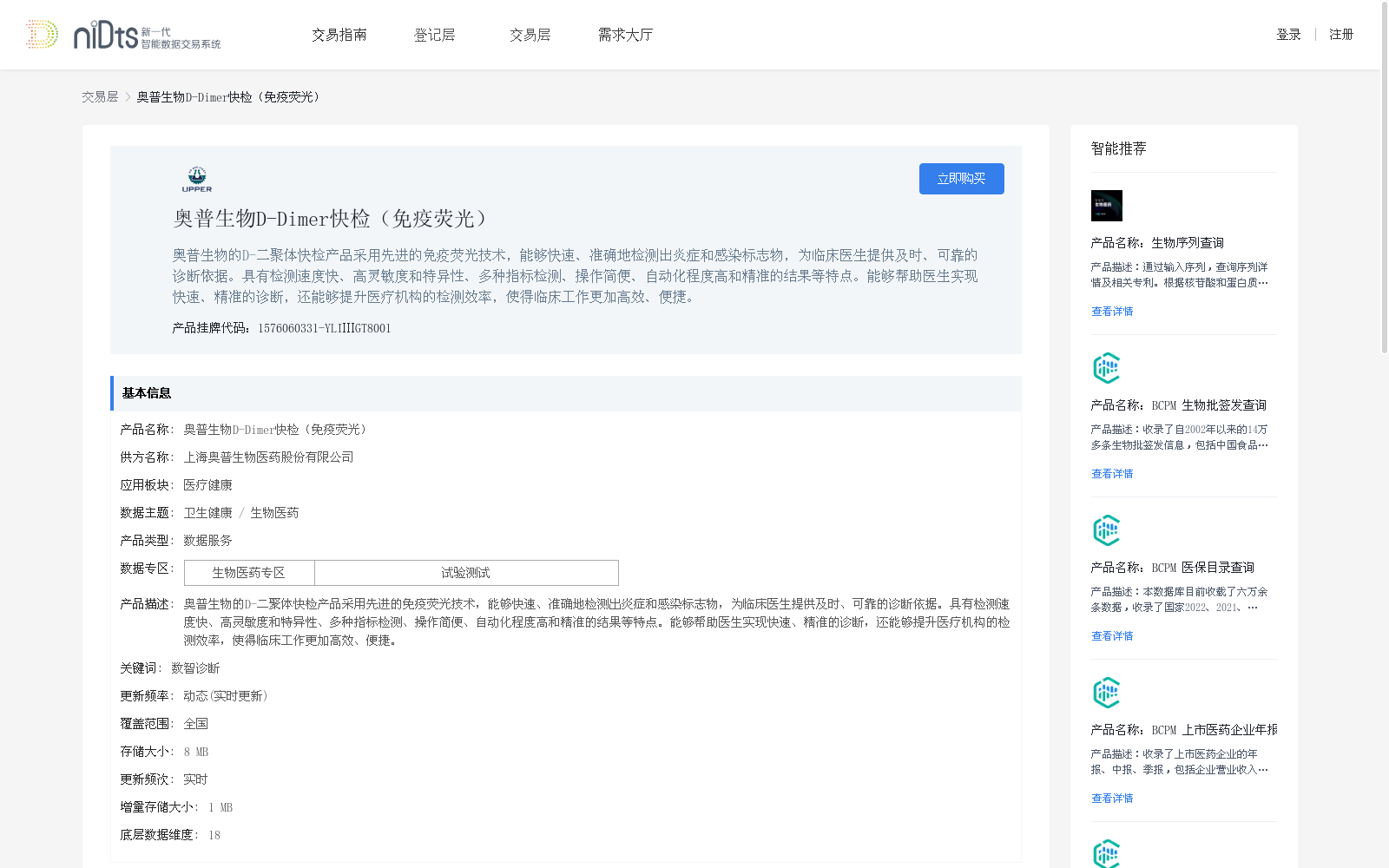Click the BCPM 医保目录查询 product icon
Image resolution: width=1389 pixels, height=868 pixels.
tap(1106, 530)
